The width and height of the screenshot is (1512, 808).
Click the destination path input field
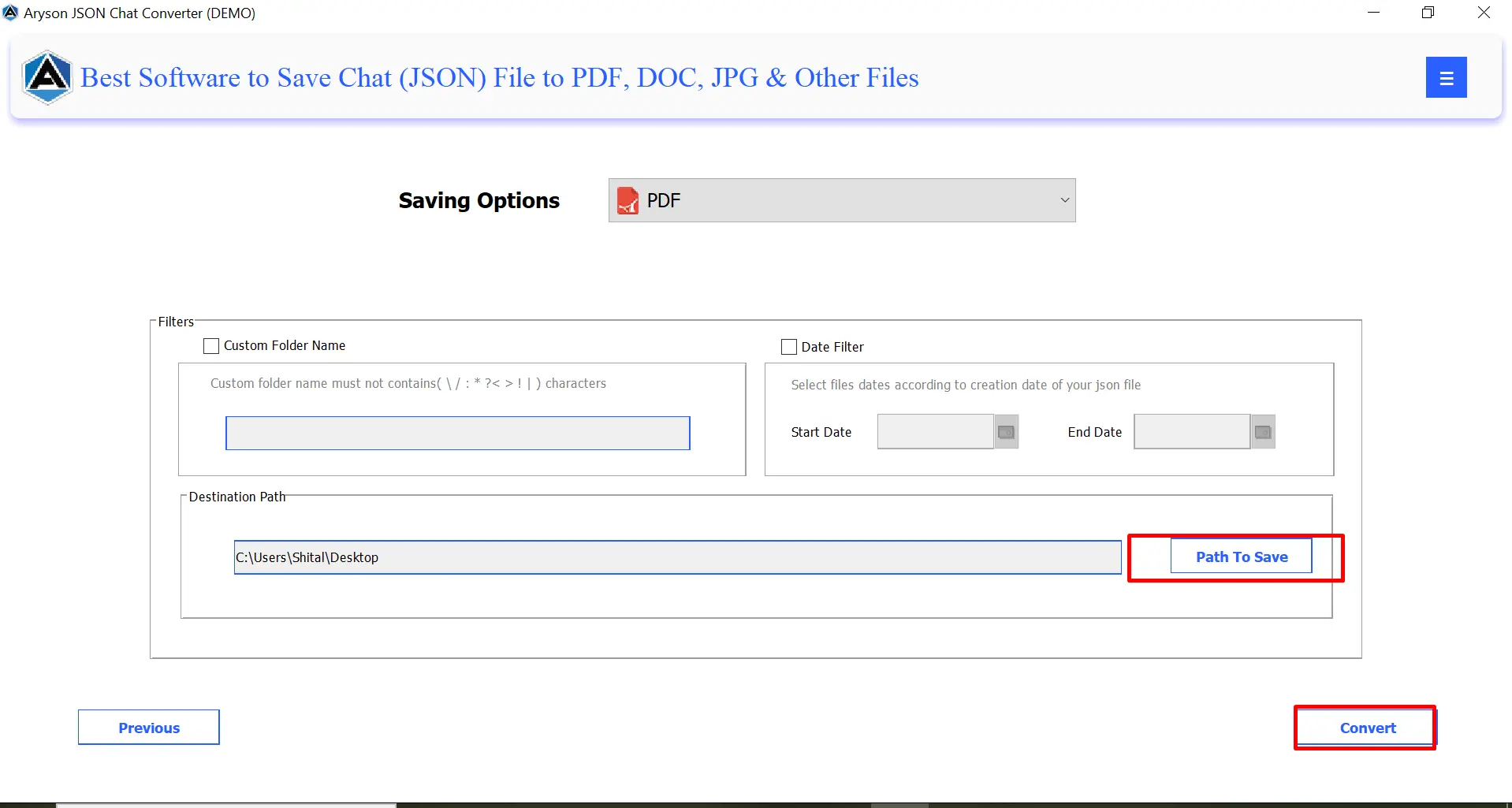click(x=676, y=557)
